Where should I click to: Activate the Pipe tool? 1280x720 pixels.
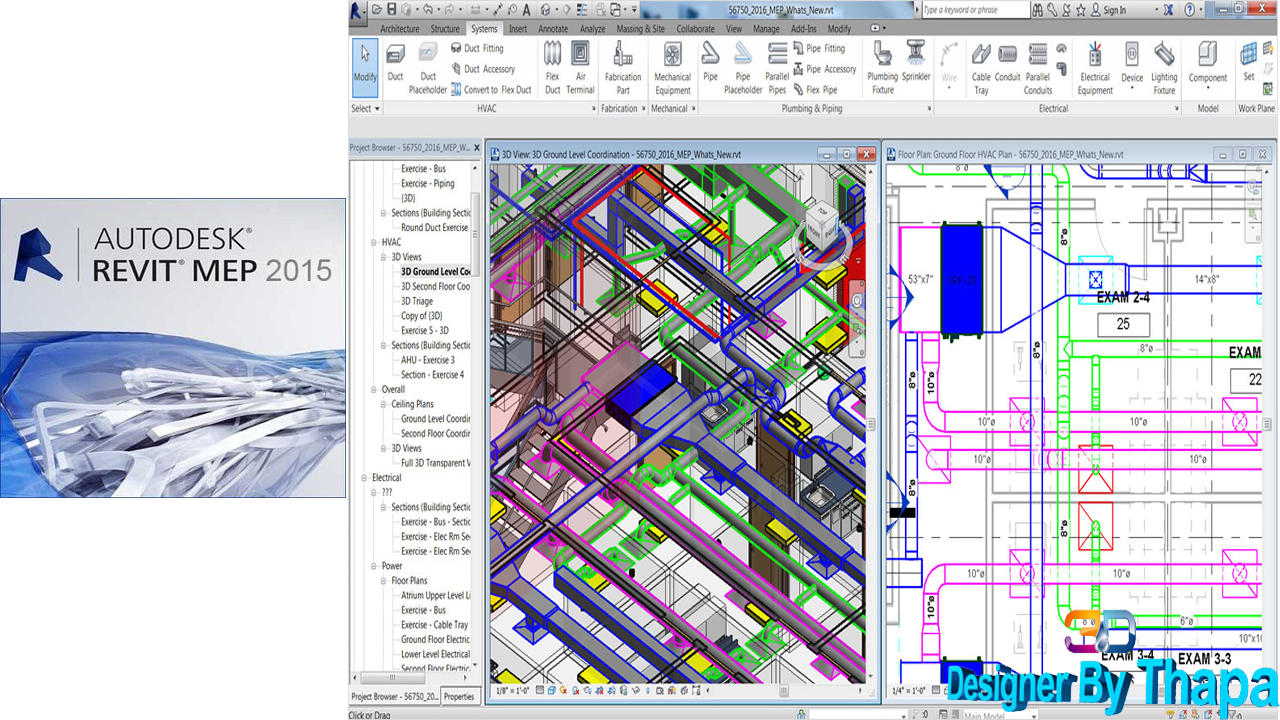tap(710, 62)
